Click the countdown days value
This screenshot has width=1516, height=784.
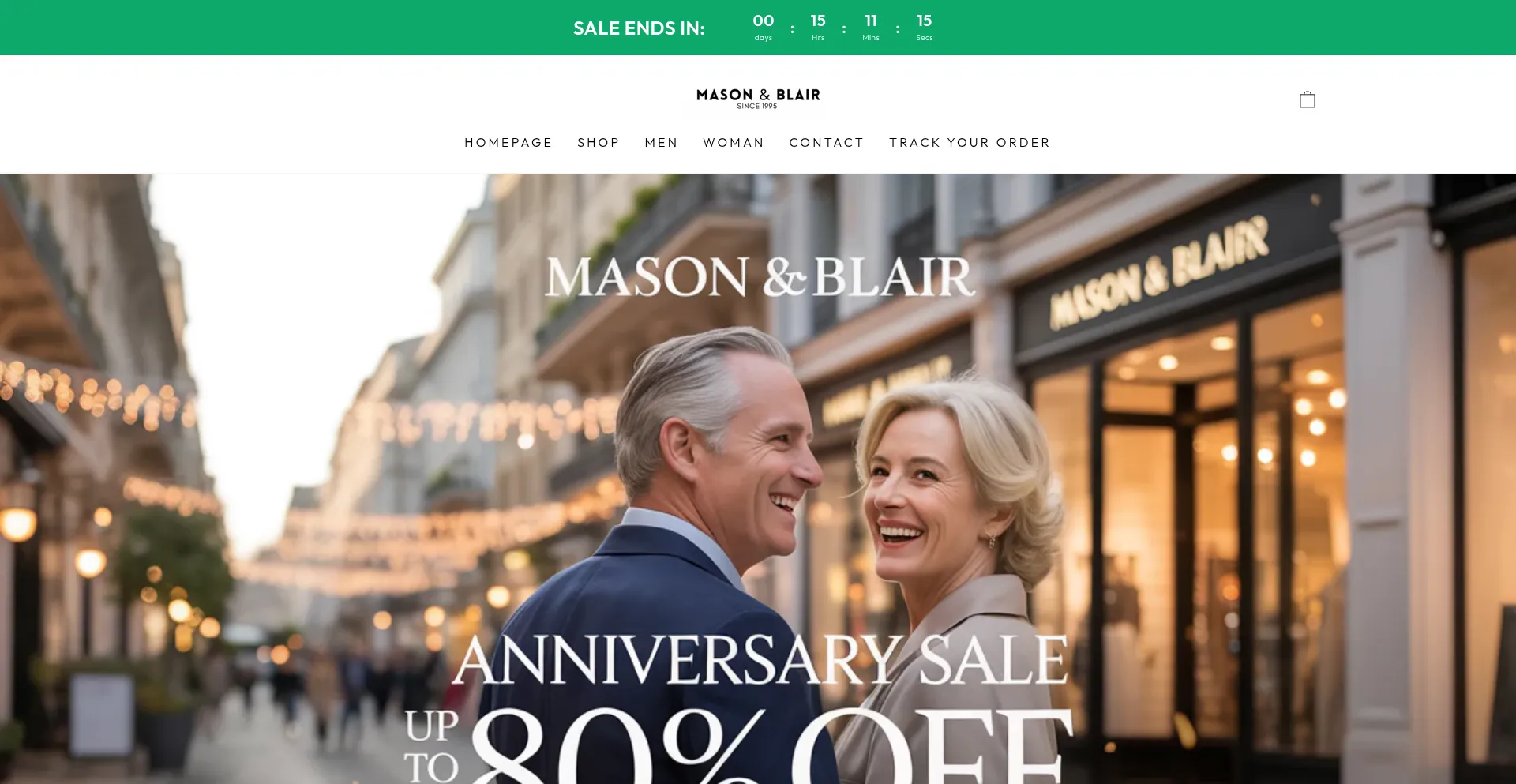(x=764, y=21)
